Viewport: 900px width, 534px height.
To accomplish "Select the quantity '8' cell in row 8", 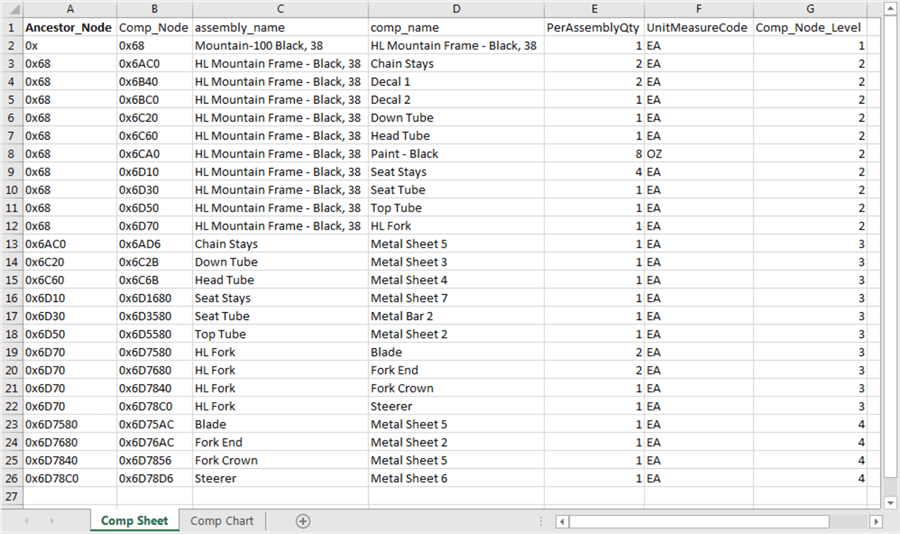I will (x=594, y=154).
